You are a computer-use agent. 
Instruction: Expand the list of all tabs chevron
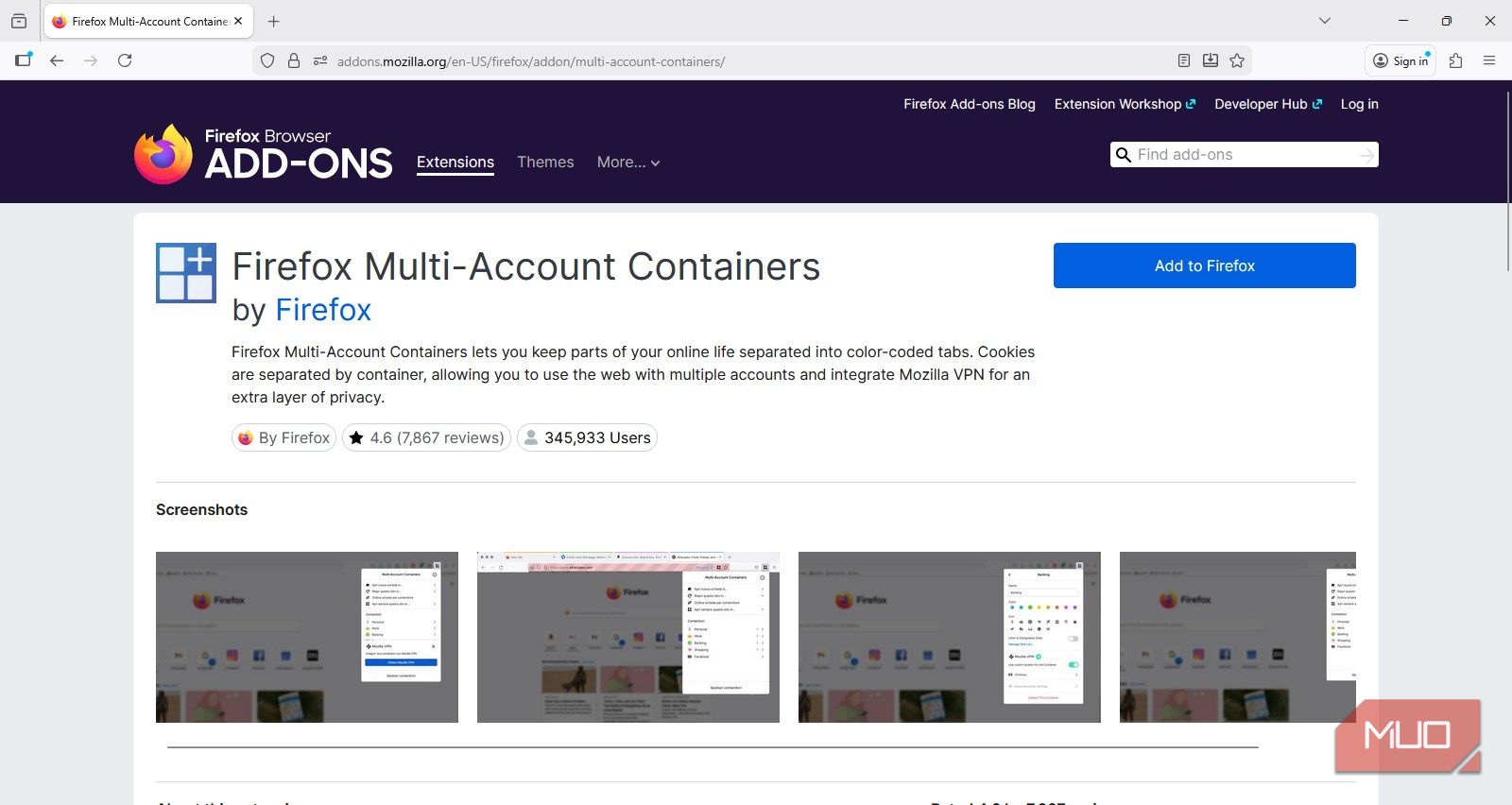1325,21
